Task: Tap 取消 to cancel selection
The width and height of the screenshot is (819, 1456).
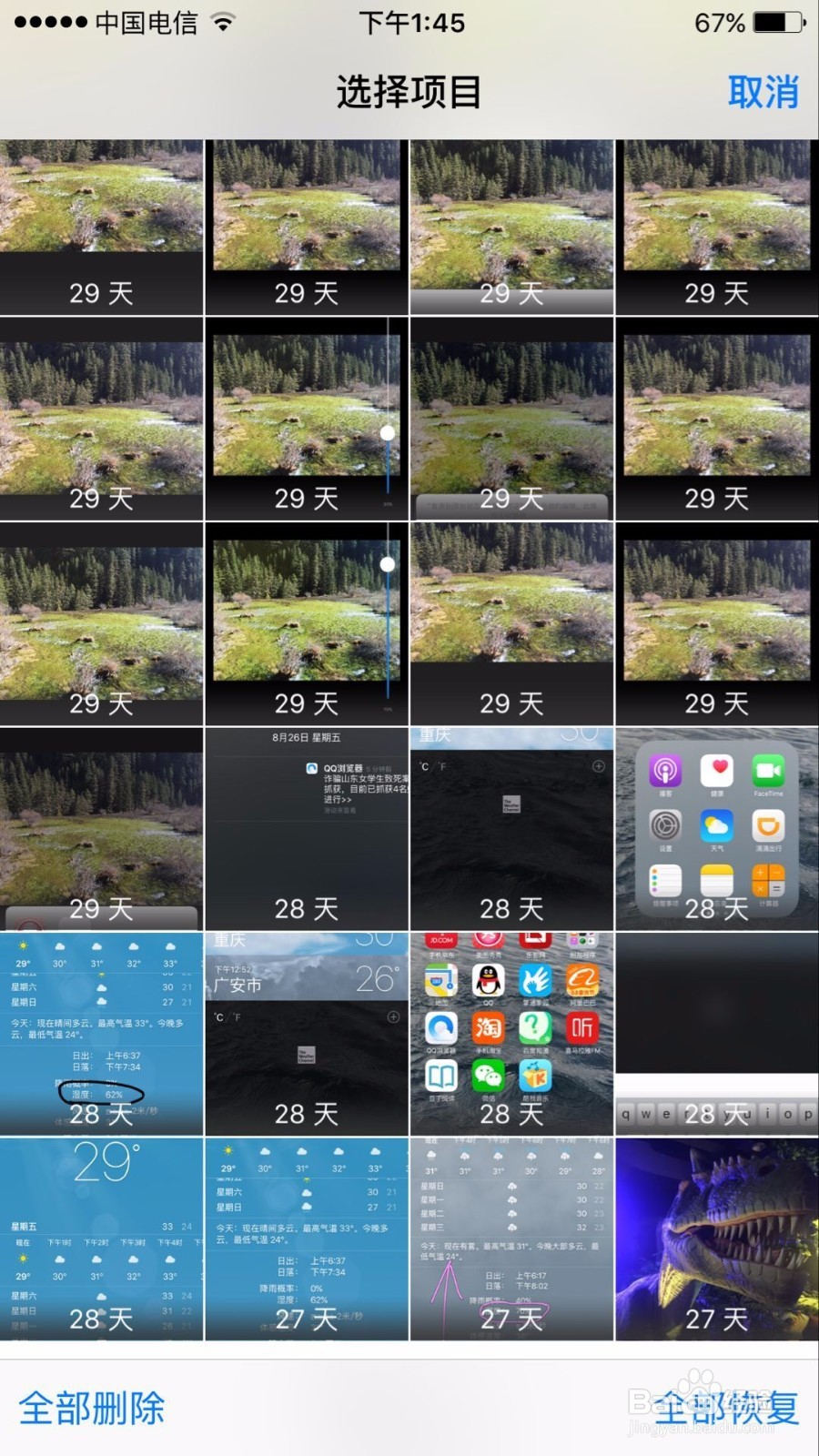Action: coord(763,92)
